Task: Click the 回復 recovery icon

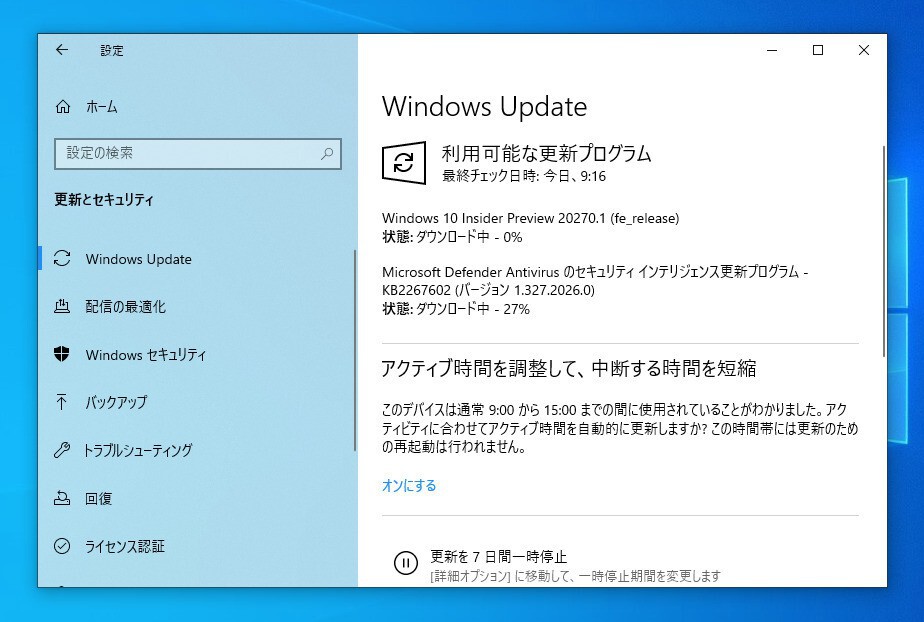Action: [62, 498]
